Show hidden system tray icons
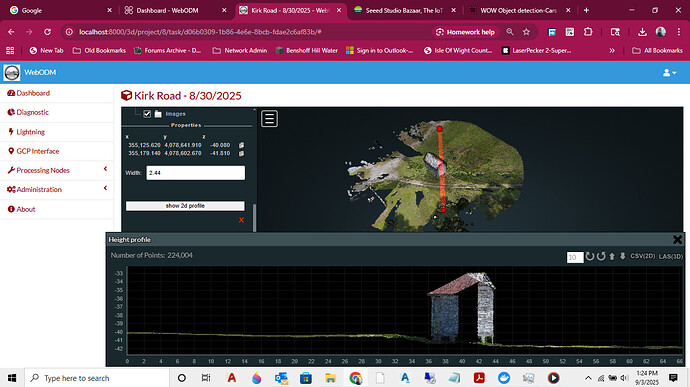 [588, 378]
